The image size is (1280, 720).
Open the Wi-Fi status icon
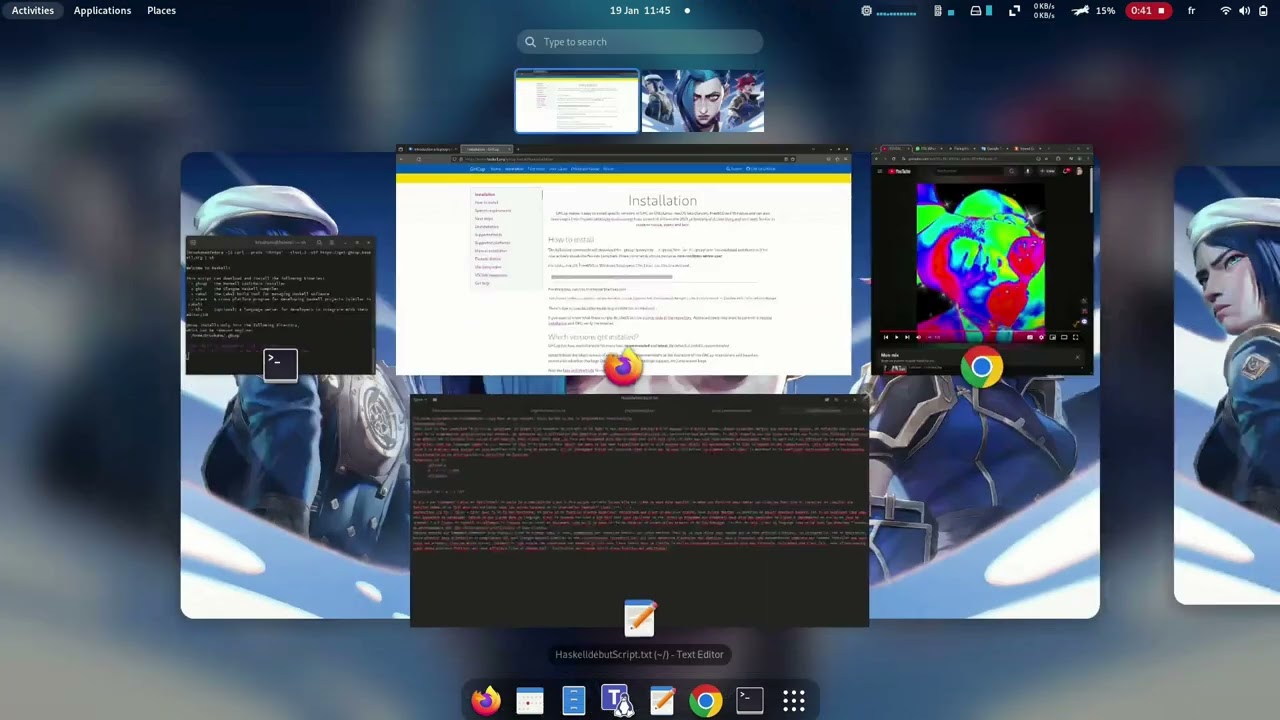pos(1226,11)
